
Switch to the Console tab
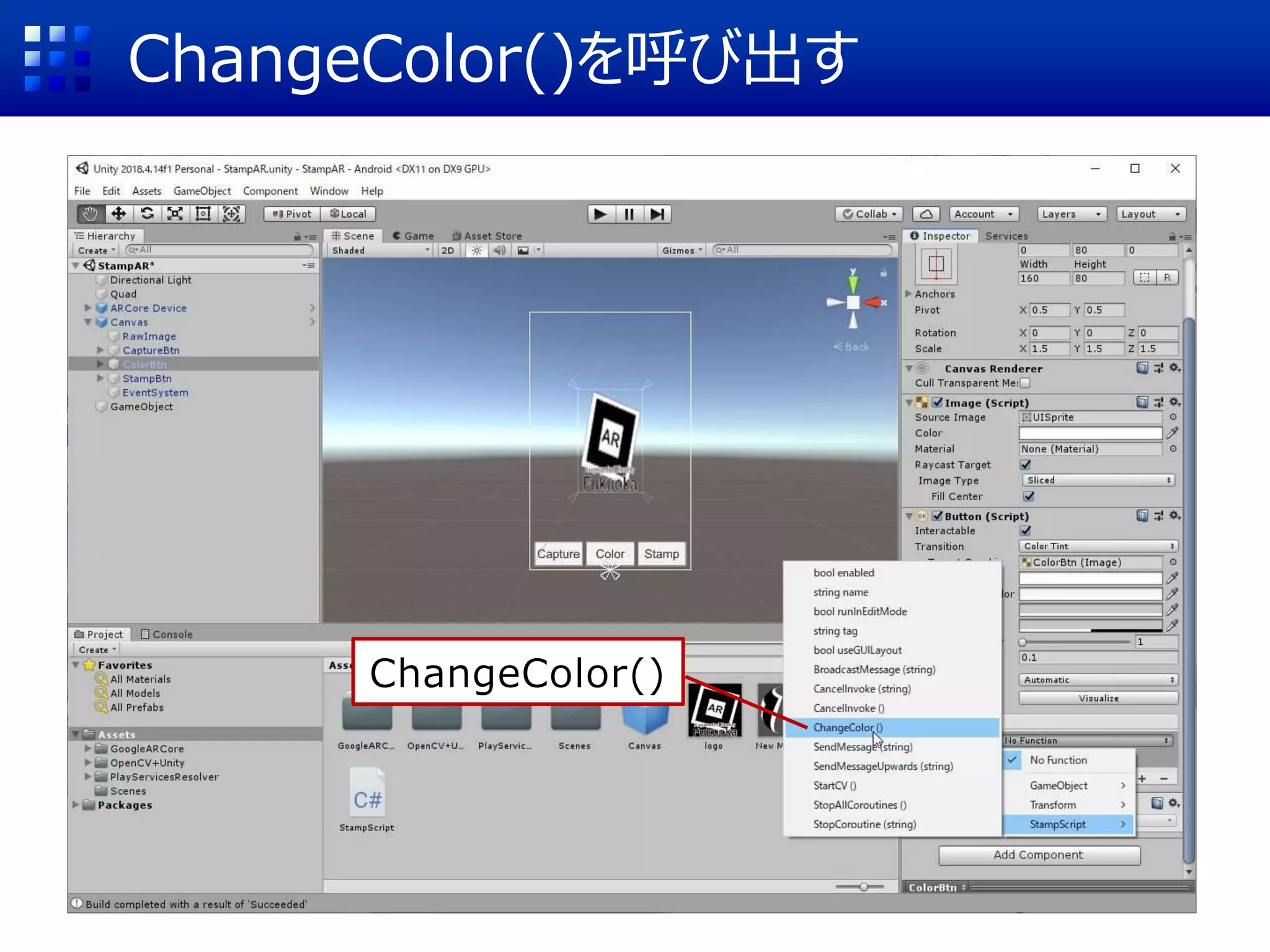tap(166, 634)
